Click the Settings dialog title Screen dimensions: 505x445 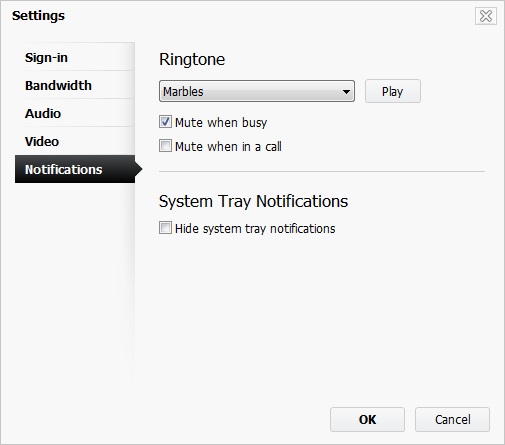[38, 16]
